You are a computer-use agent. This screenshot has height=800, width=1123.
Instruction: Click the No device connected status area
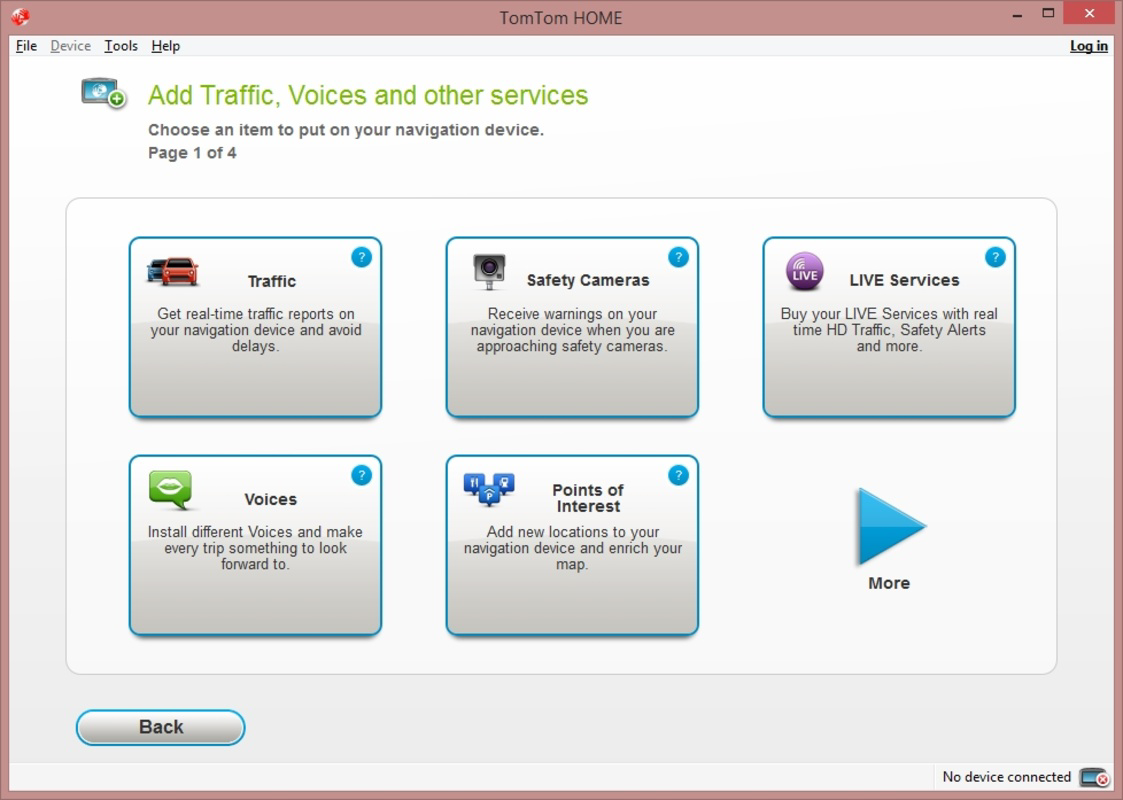pyautogui.click(x=1006, y=777)
